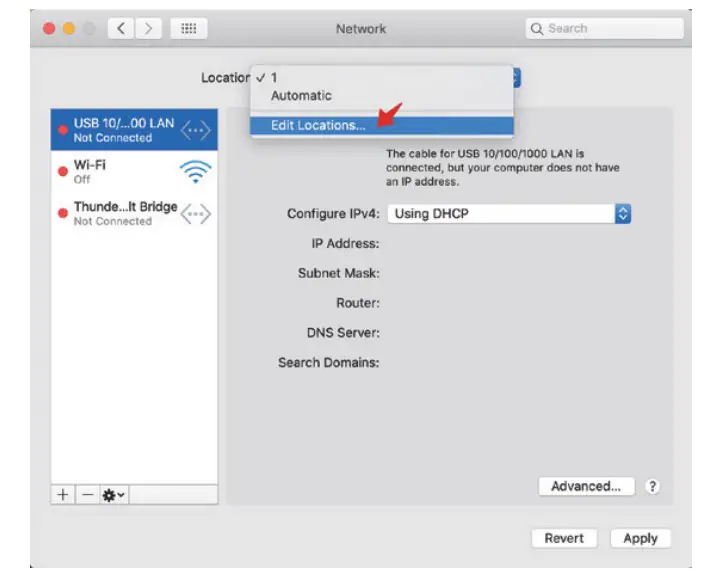Viewport: 711px width, 587px height.
Task: Click the Search field in toolbar
Action: tap(604, 29)
